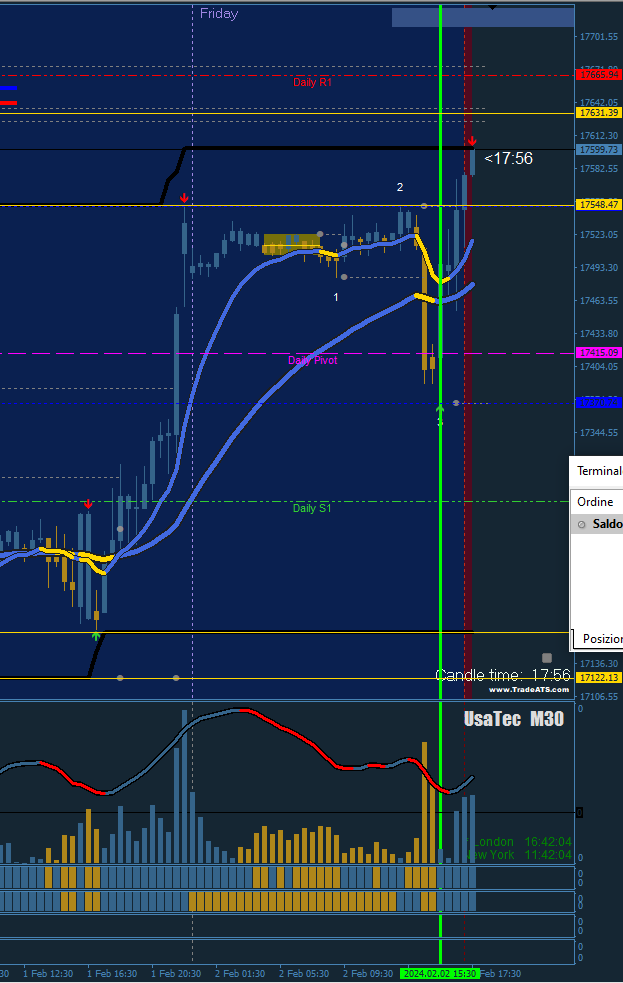The height and width of the screenshot is (983, 623).
Task: Click the 1 Feb 20:30 time axis label
Action: point(176,974)
